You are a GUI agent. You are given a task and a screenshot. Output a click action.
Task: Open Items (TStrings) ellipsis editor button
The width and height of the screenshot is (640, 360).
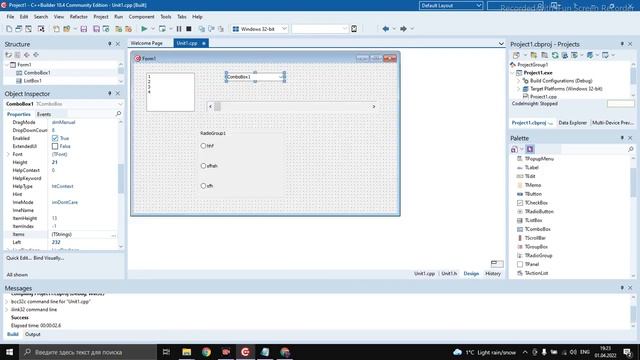113,235
